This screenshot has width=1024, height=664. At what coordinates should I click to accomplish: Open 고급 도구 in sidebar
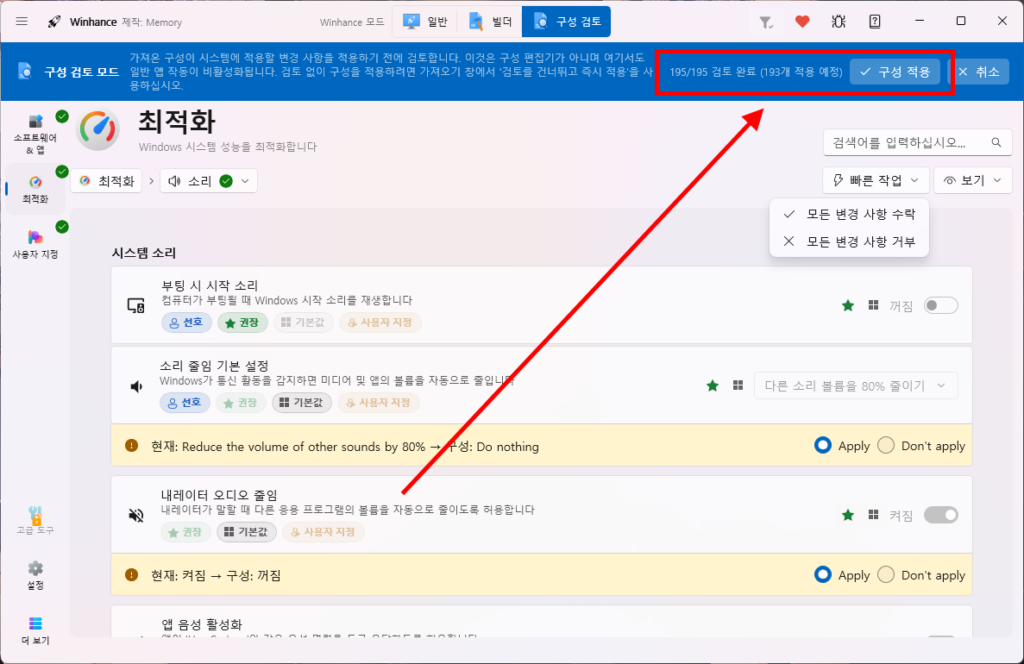35,521
